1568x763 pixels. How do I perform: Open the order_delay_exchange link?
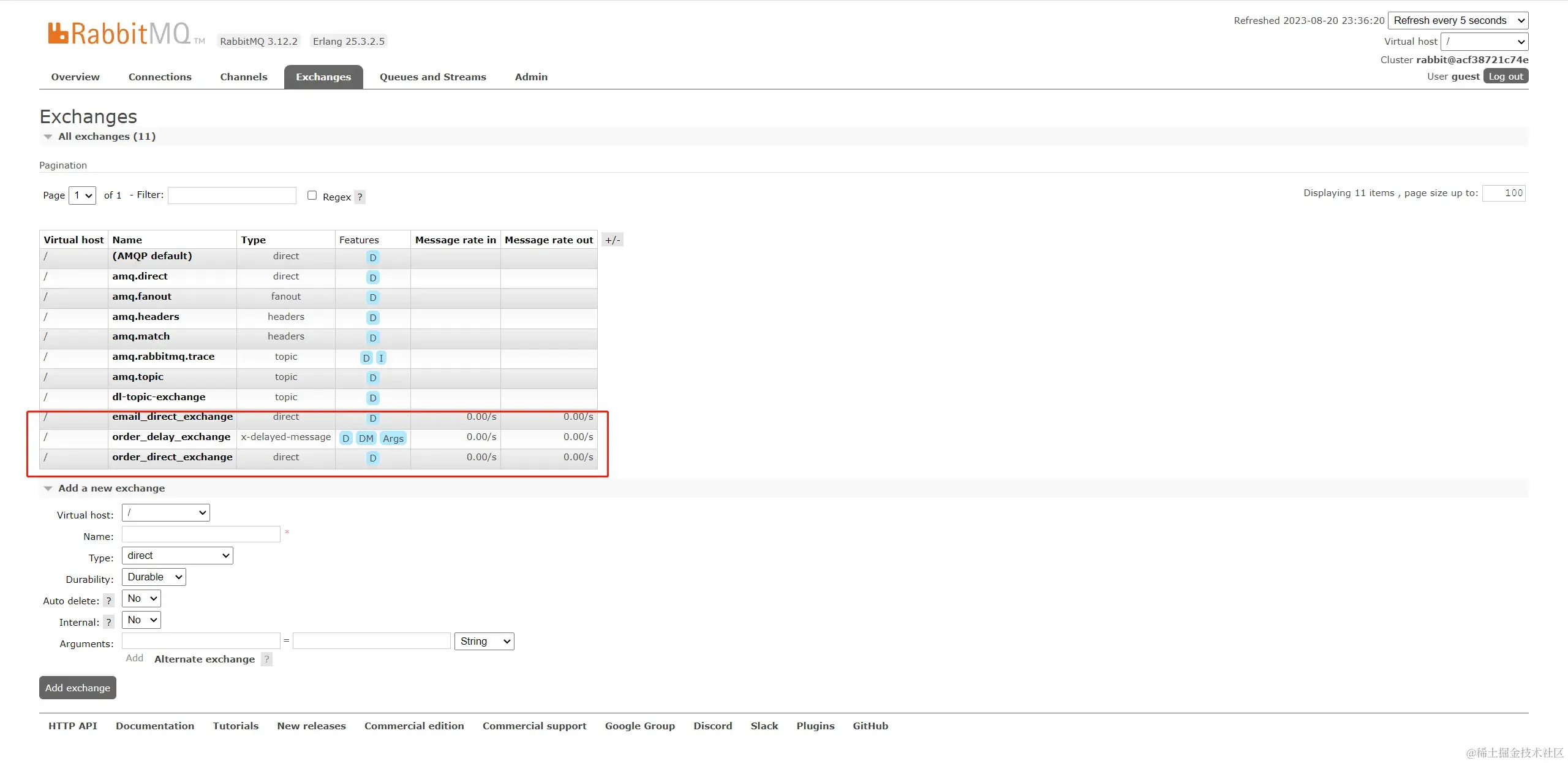pyautogui.click(x=171, y=437)
